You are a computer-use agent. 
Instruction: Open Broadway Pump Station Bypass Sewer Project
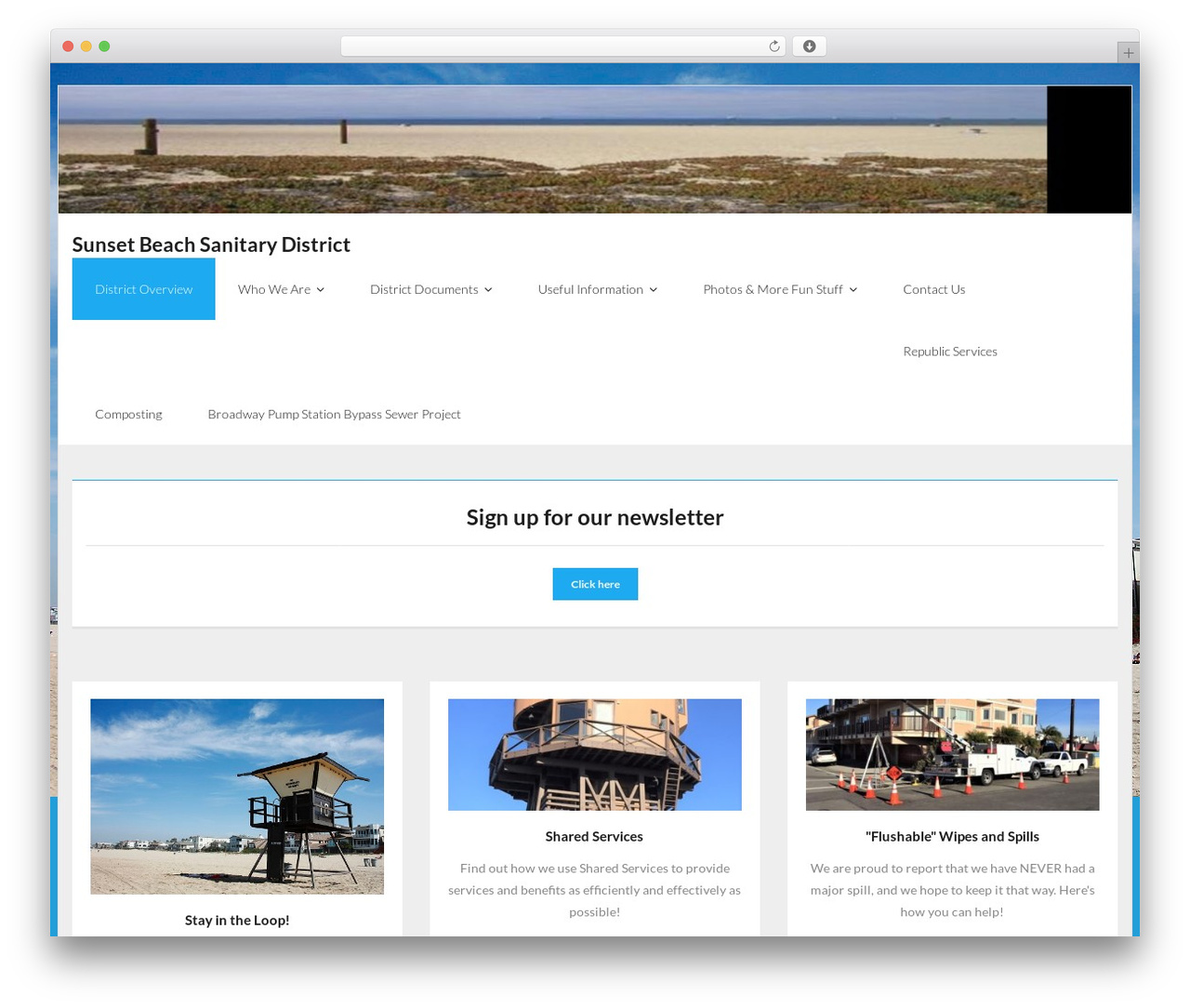coord(335,414)
